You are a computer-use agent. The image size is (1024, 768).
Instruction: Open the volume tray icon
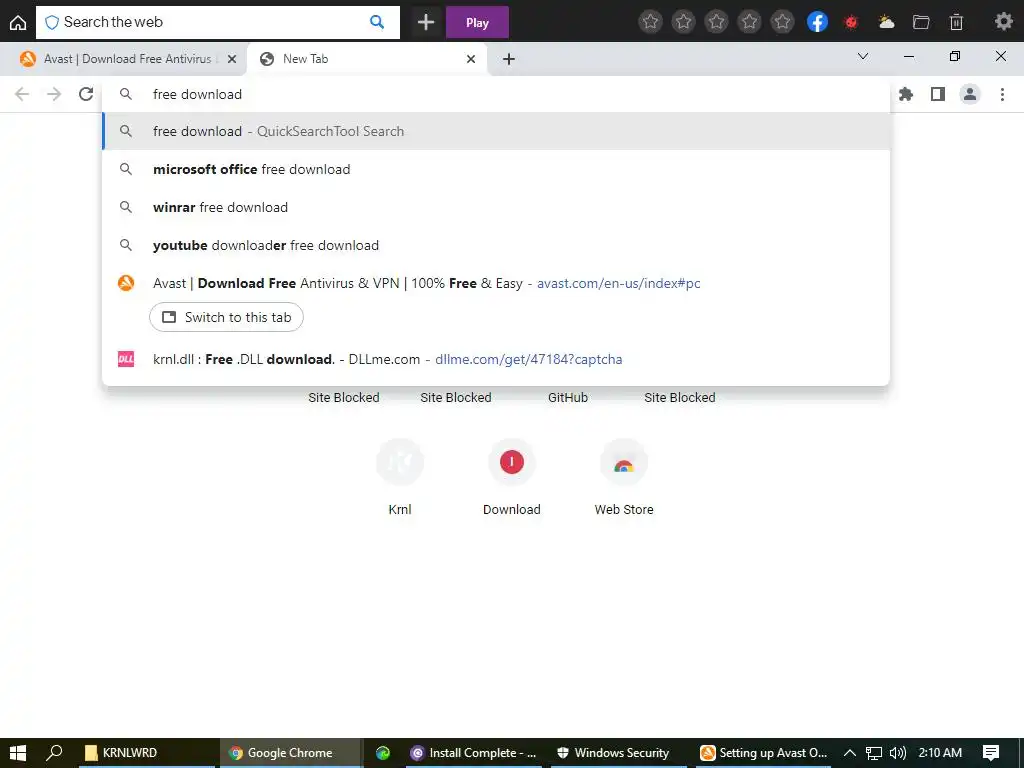[898, 753]
